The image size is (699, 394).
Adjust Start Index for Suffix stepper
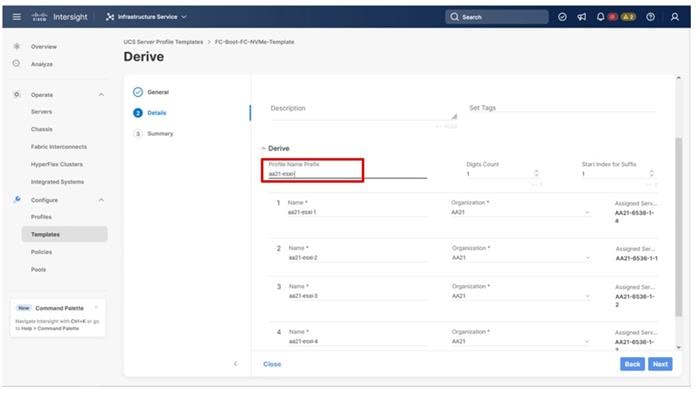652,173
